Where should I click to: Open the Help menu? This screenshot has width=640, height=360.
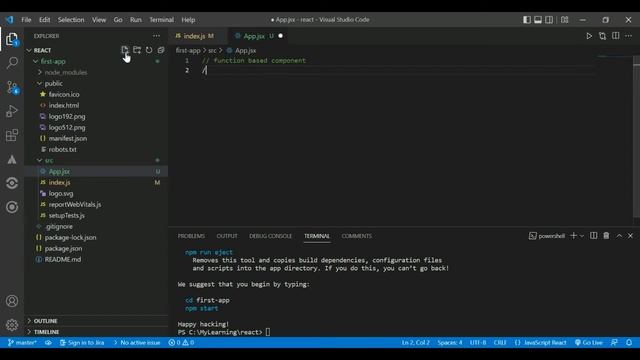pyautogui.click(x=188, y=20)
